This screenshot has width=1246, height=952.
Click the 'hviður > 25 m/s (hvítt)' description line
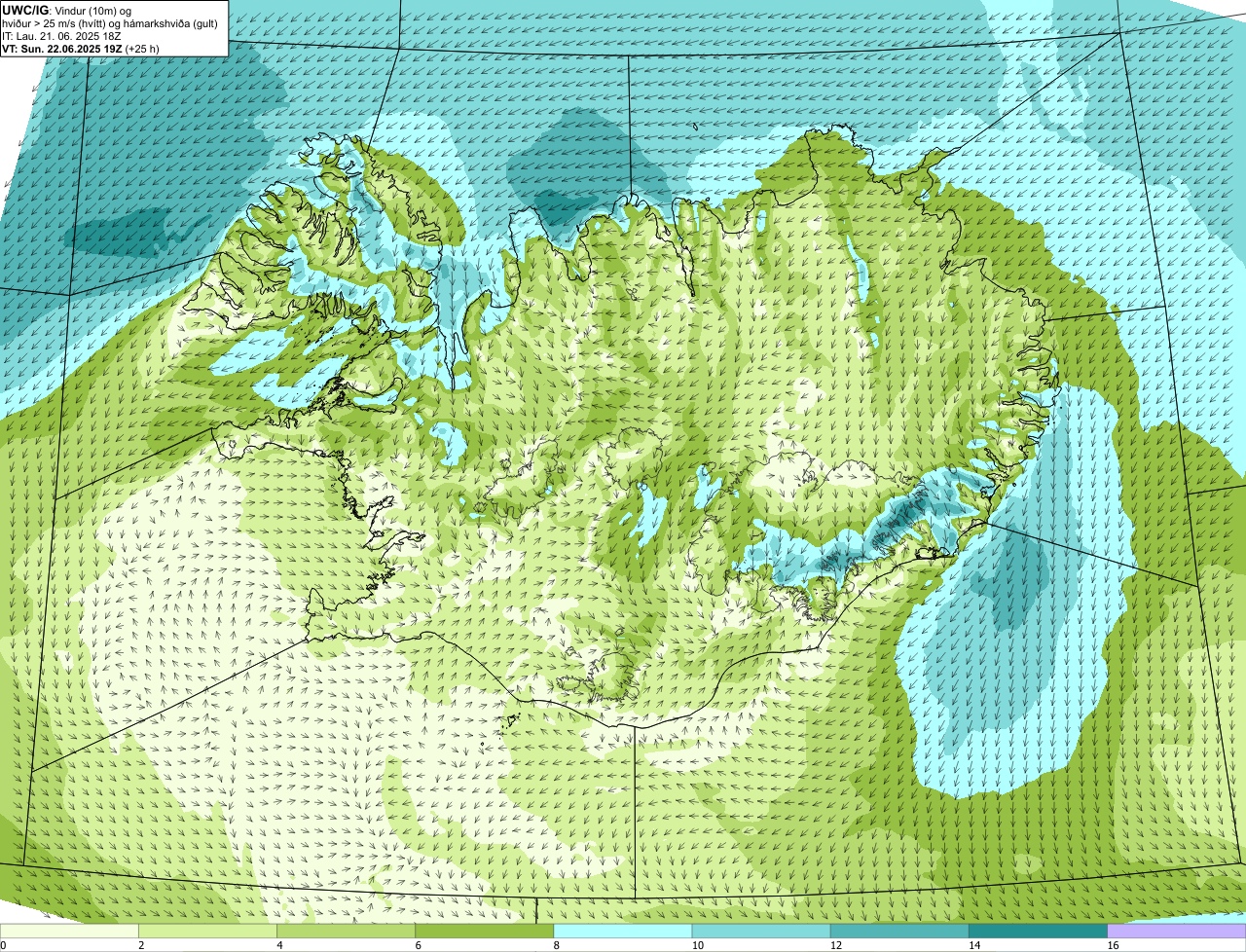click(112, 23)
